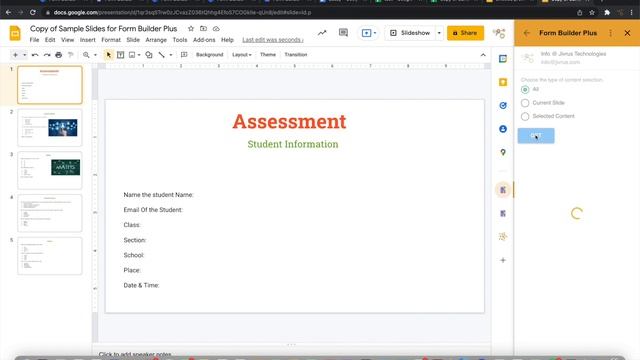Click the paint format icon
The image size is (640, 360).
(x=71, y=55)
